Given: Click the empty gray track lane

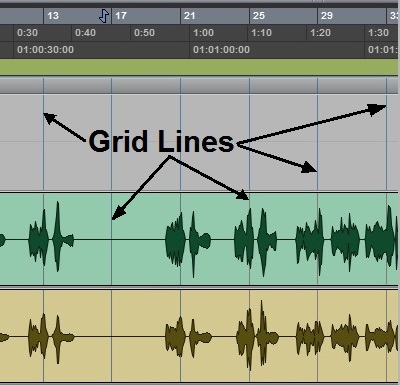Looking at the screenshot, I should click(199, 142).
